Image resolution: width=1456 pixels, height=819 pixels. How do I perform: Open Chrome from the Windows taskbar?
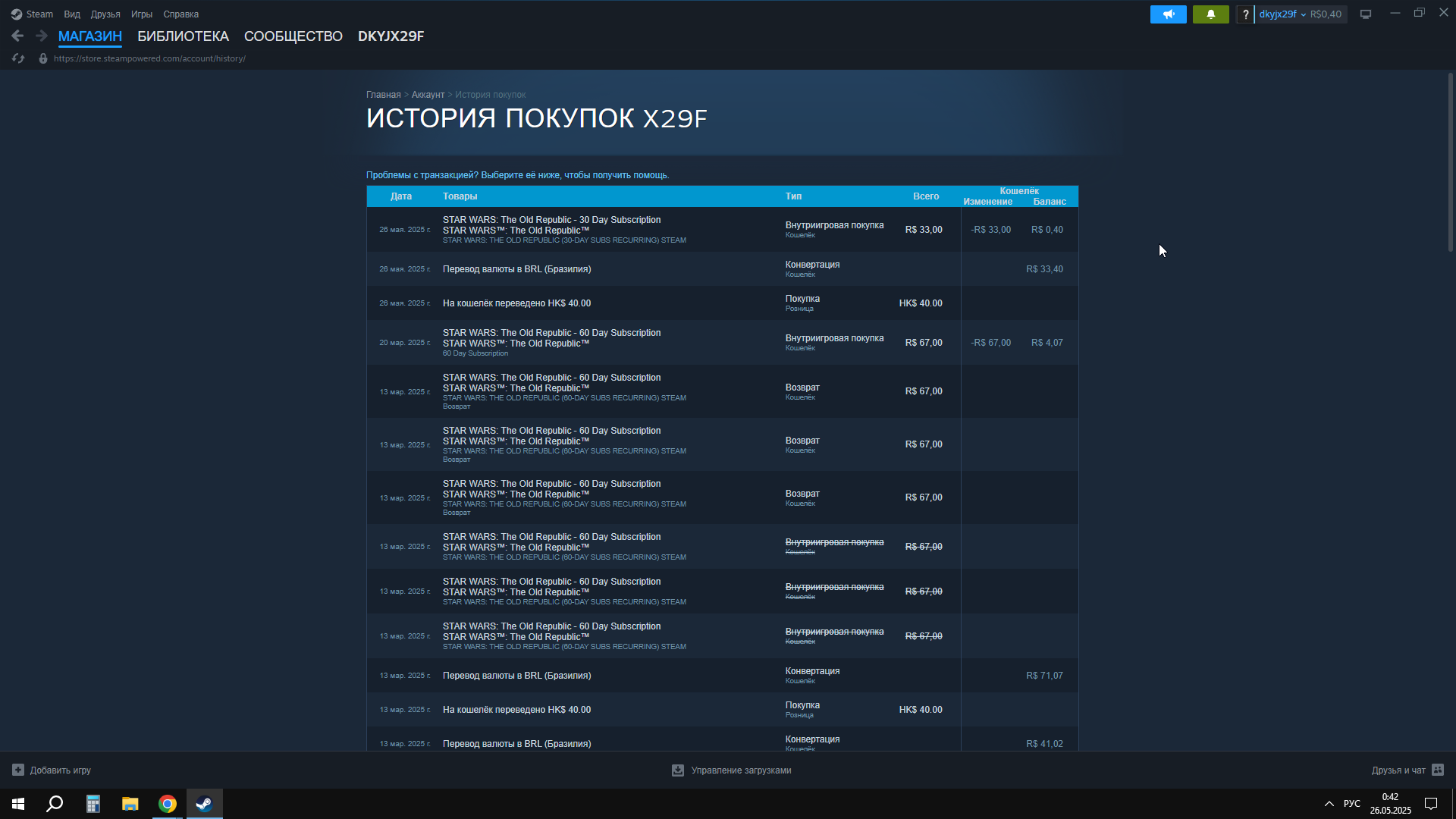(168, 804)
